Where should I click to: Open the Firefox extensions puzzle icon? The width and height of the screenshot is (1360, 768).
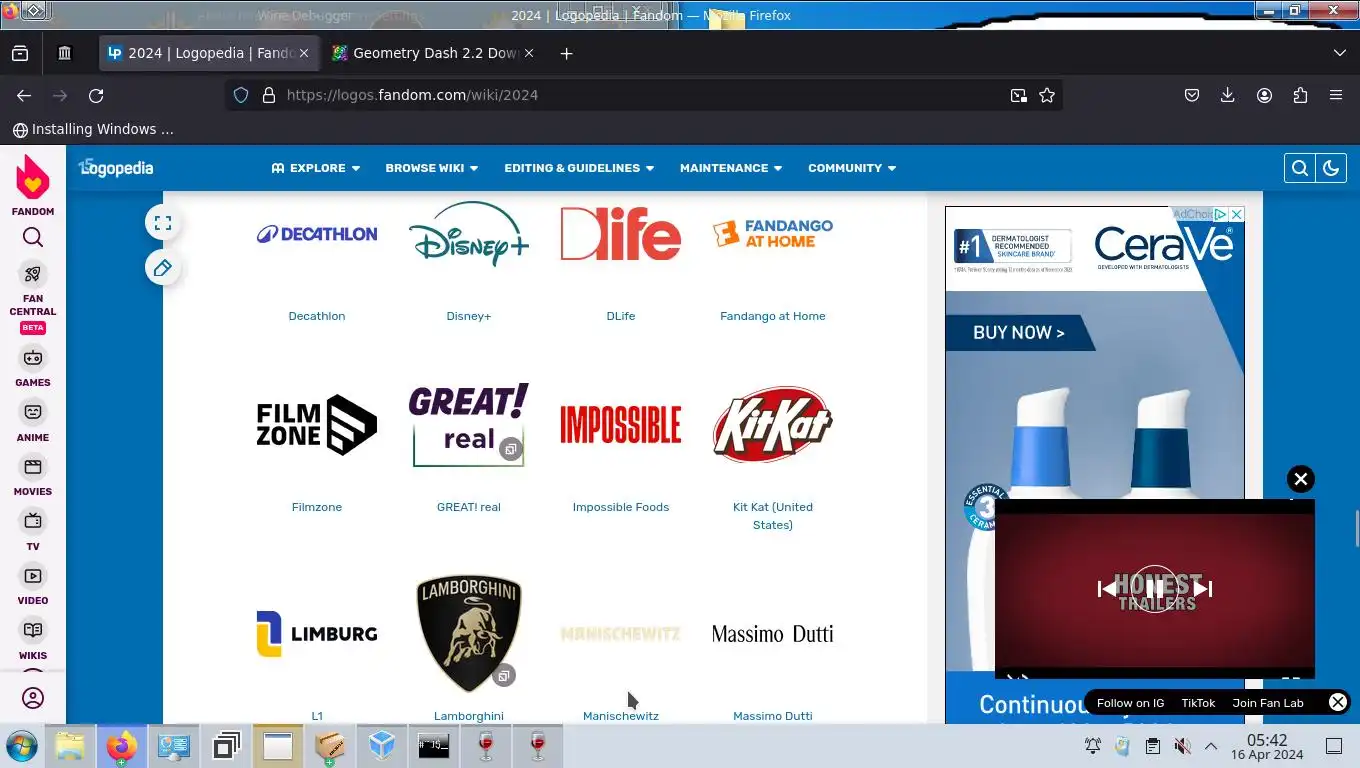pos(1300,95)
